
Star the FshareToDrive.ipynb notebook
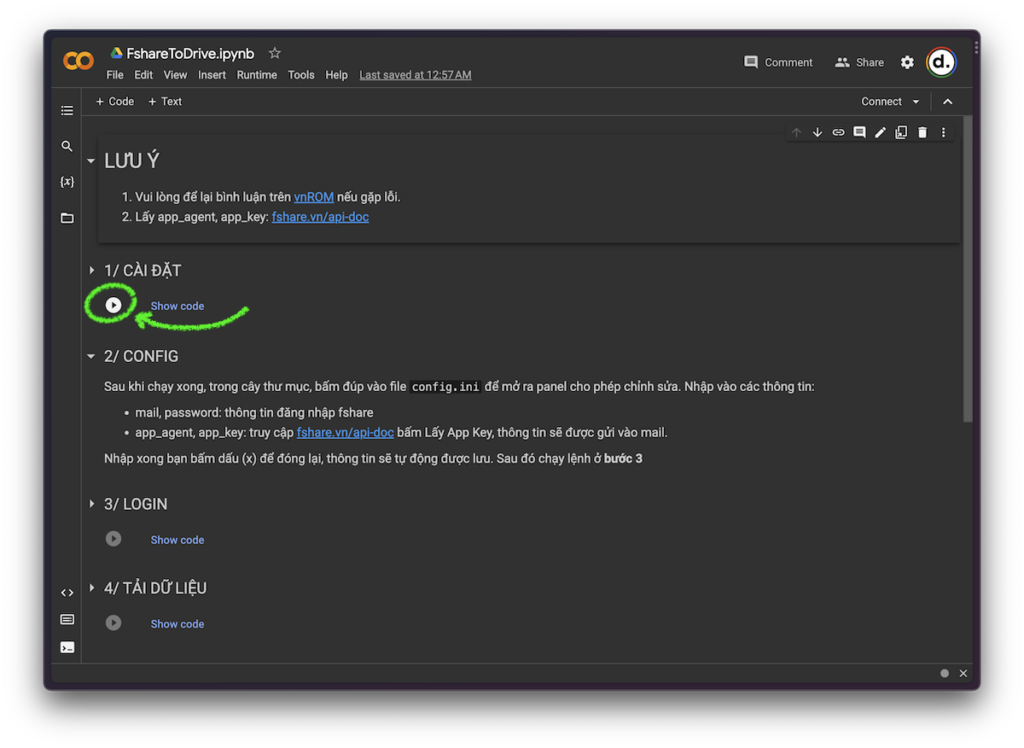pos(275,53)
